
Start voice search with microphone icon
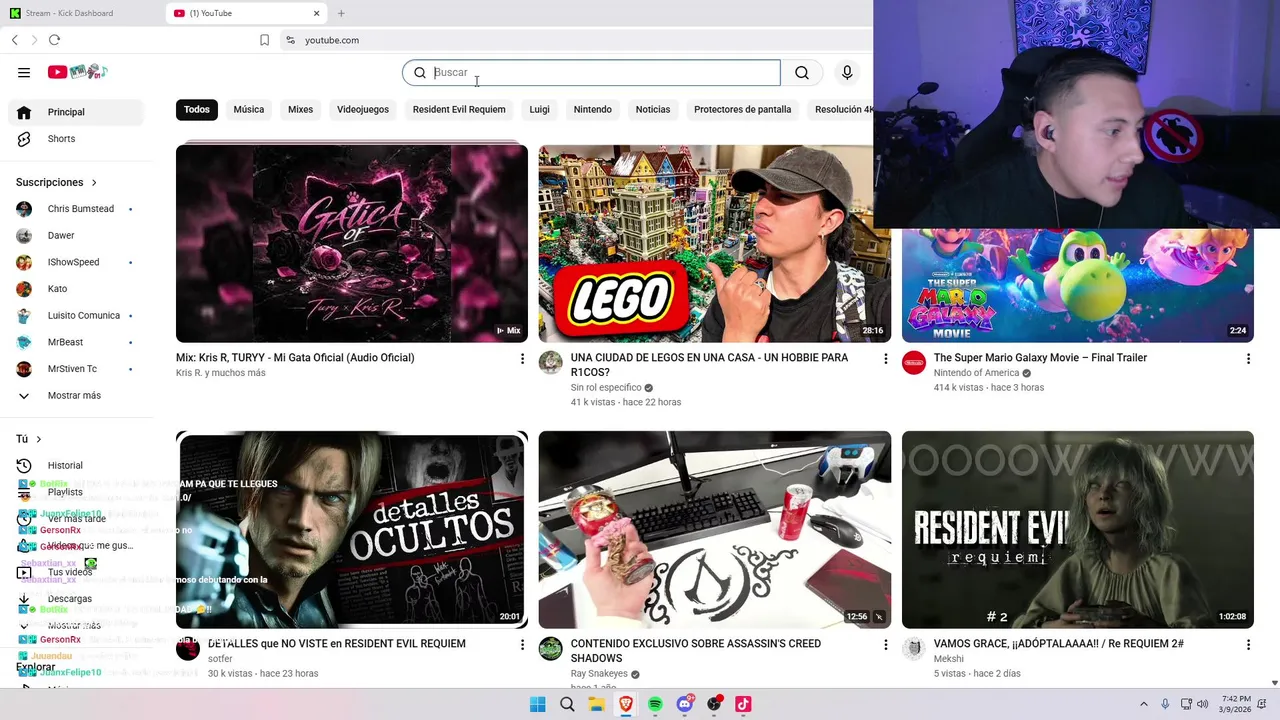tap(847, 72)
